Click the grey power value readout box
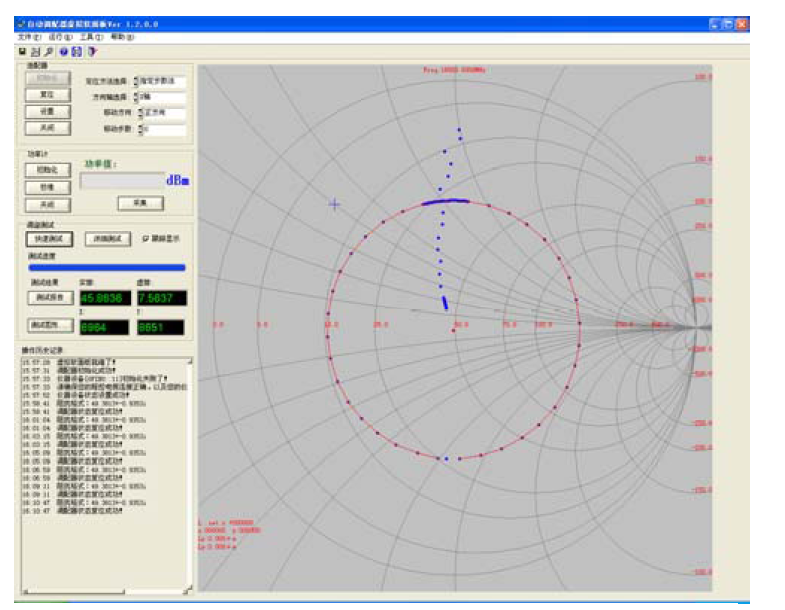Image resolution: width=785 pixels, height=610 pixels. [122, 181]
